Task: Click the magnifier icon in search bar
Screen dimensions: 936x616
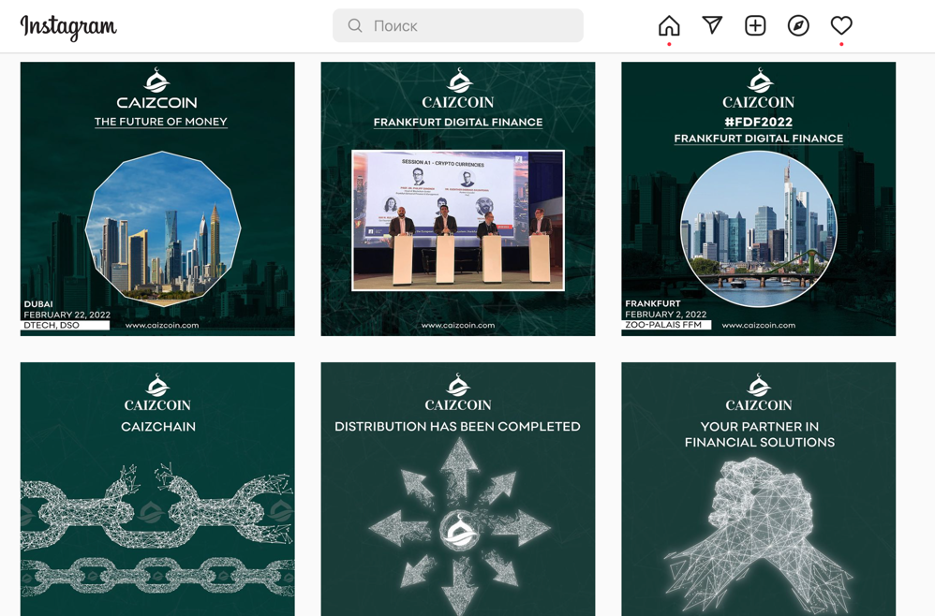Action: 355,26
